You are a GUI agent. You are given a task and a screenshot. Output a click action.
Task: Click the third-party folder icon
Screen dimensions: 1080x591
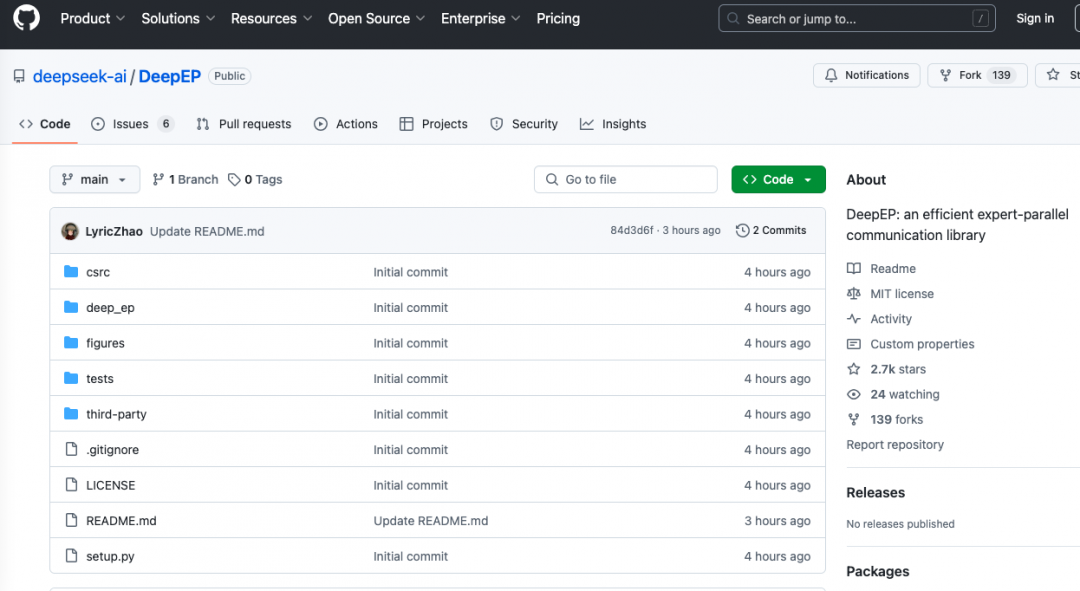pos(71,413)
